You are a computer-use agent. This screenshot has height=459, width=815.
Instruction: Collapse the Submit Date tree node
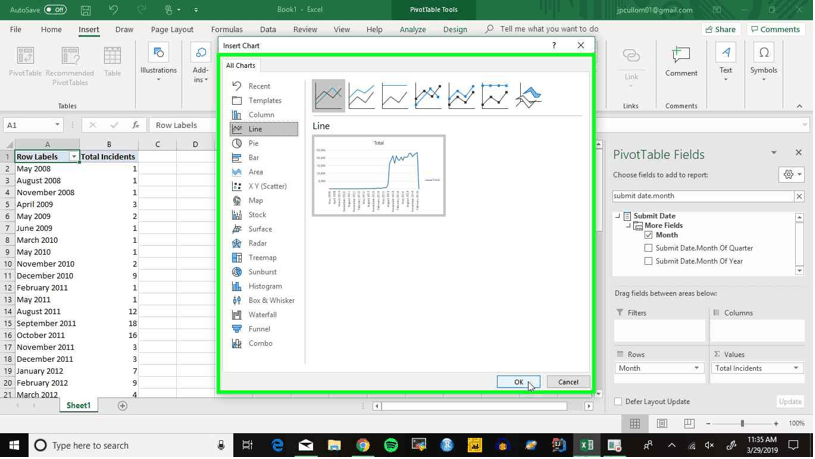(x=617, y=216)
